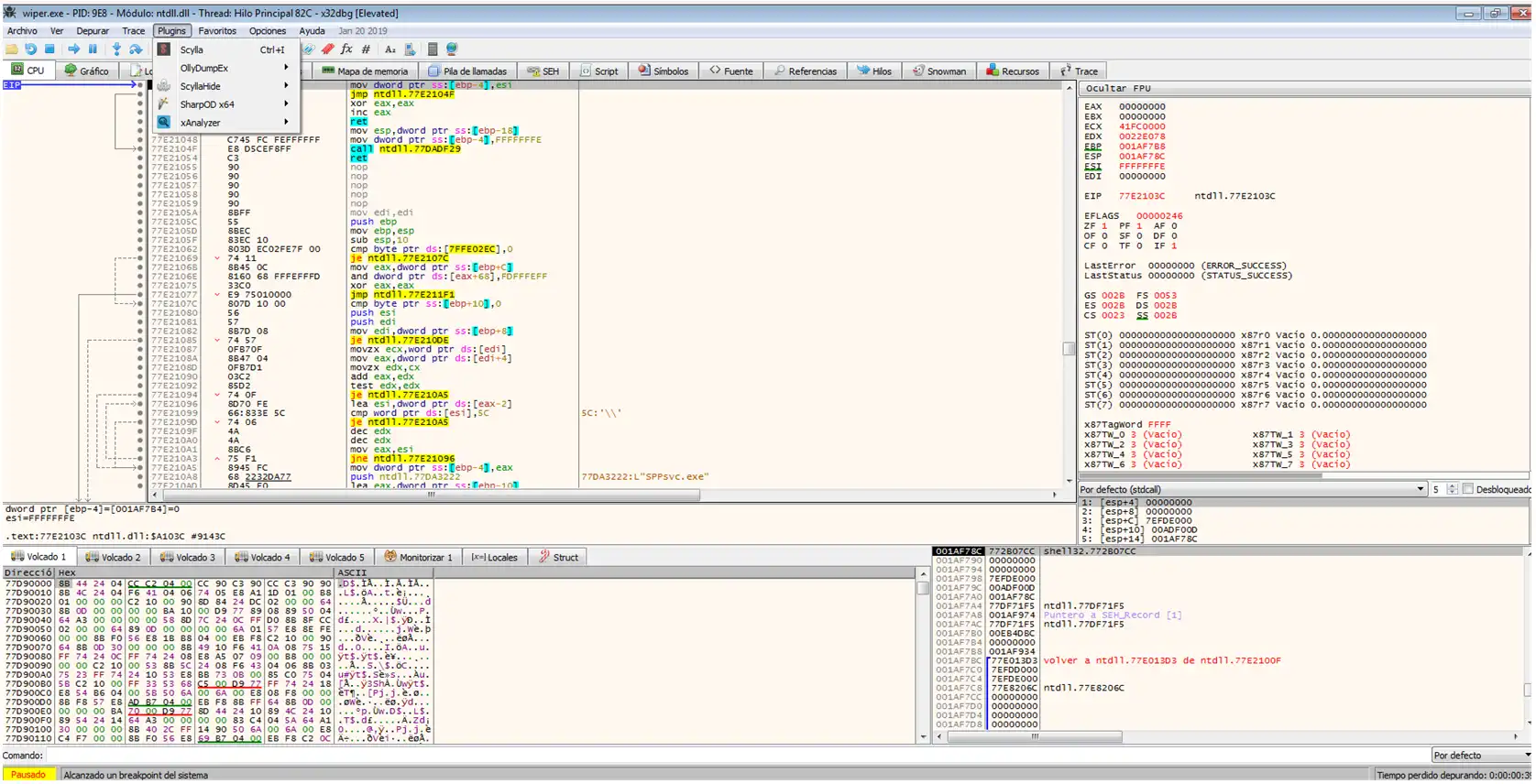This screenshot has height=784, width=1536.
Task: Toggle the Desbloqueado checkbox
Action: pos(1468,489)
